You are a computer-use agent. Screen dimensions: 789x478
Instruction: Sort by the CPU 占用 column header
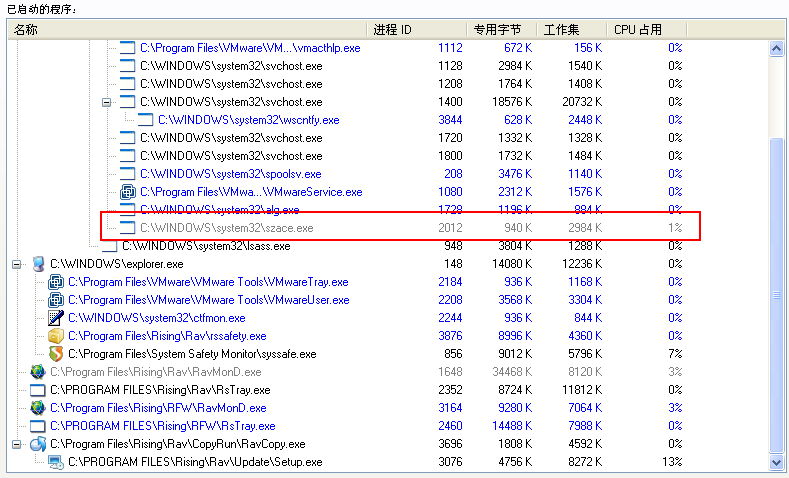(647, 30)
